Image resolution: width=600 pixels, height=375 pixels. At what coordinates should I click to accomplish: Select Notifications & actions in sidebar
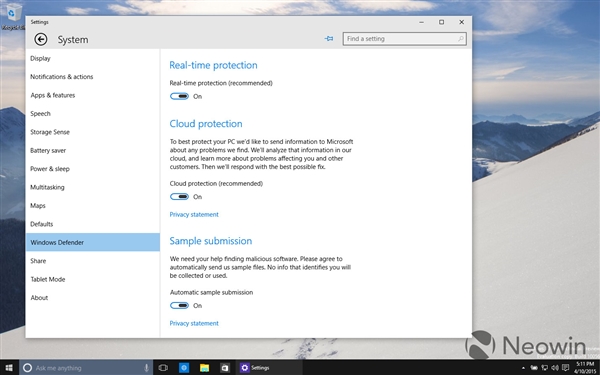click(93, 77)
